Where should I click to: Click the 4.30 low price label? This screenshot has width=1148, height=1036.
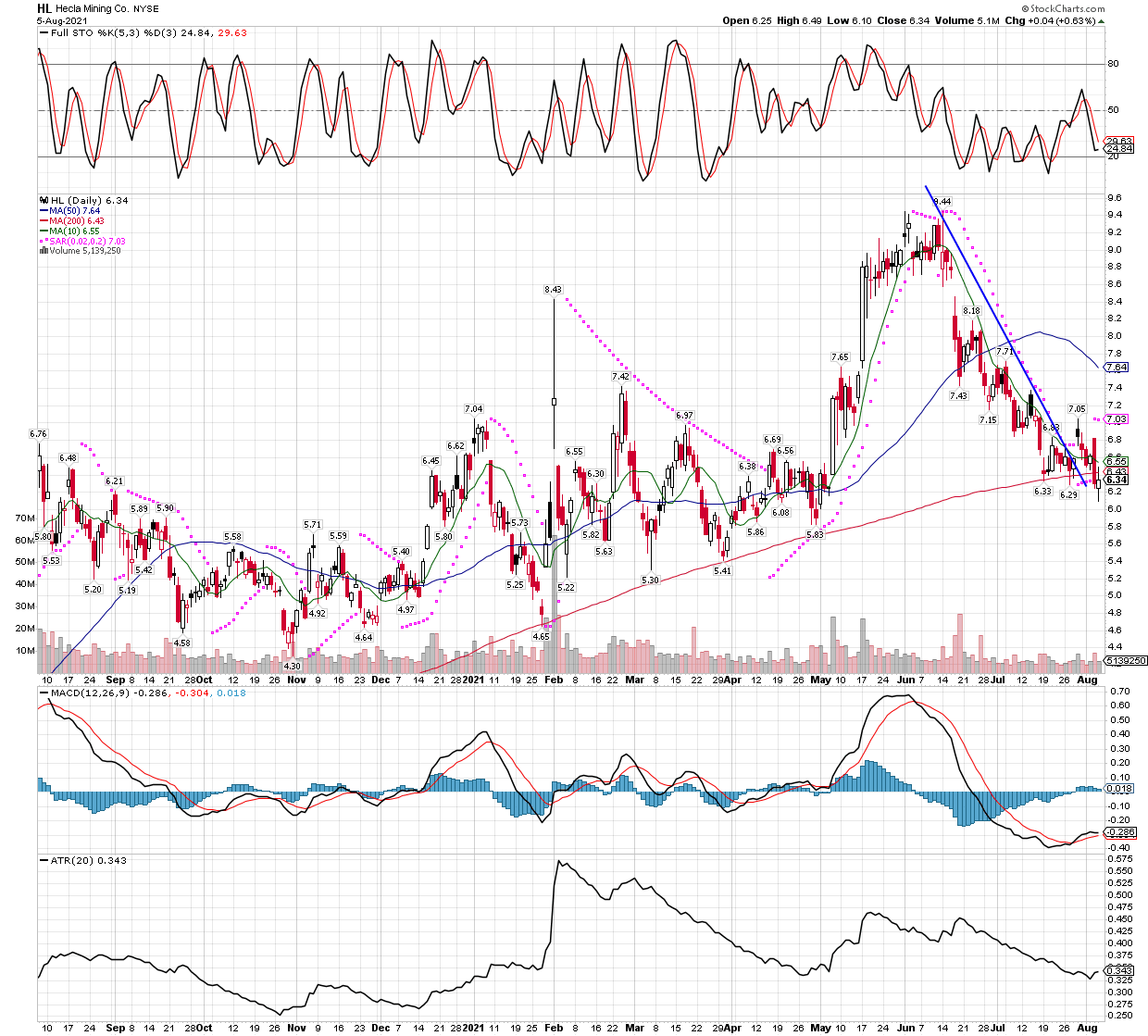pyautogui.click(x=293, y=666)
